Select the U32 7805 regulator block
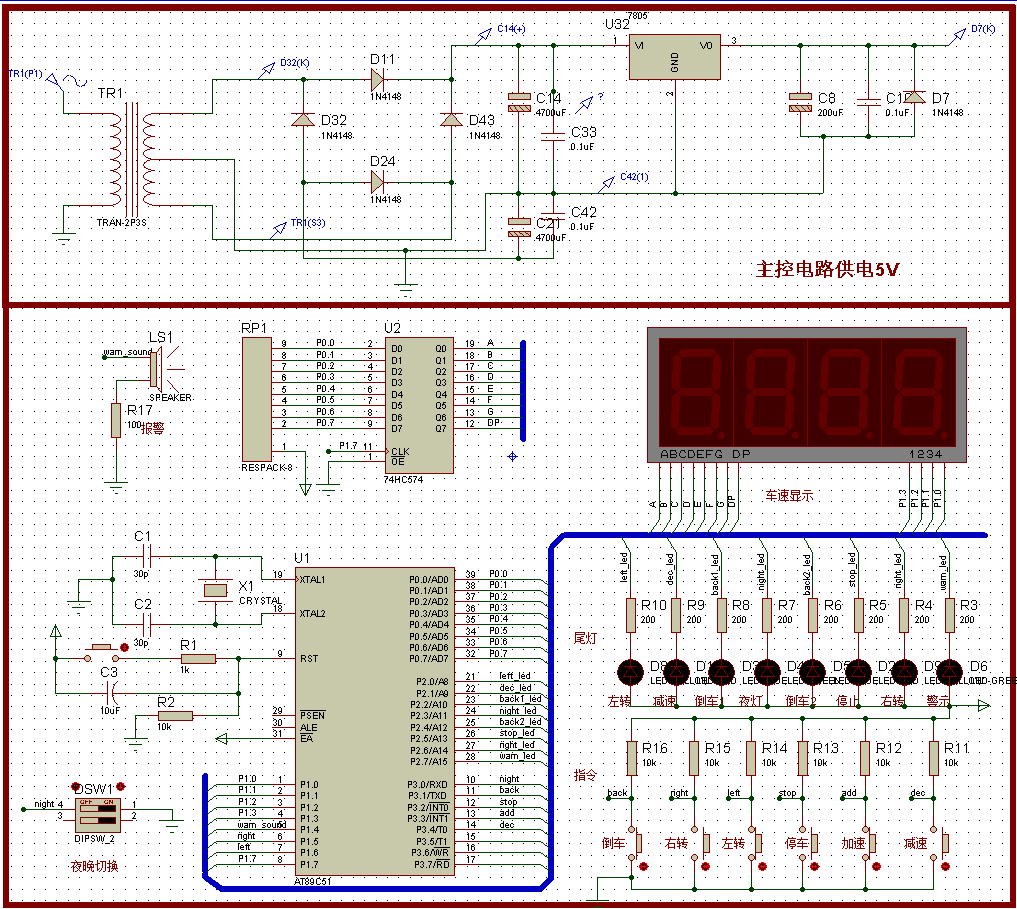The height and width of the screenshot is (909, 1017). (x=675, y=57)
